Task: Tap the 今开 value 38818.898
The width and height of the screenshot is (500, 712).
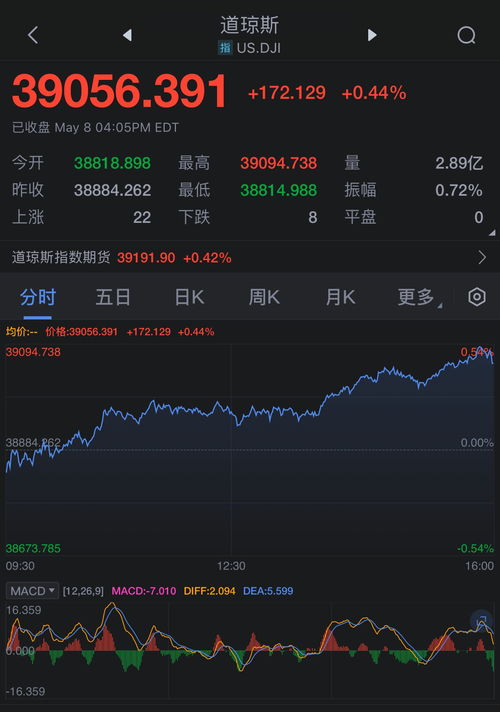Action: pyautogui.click(x=112, y=163)
